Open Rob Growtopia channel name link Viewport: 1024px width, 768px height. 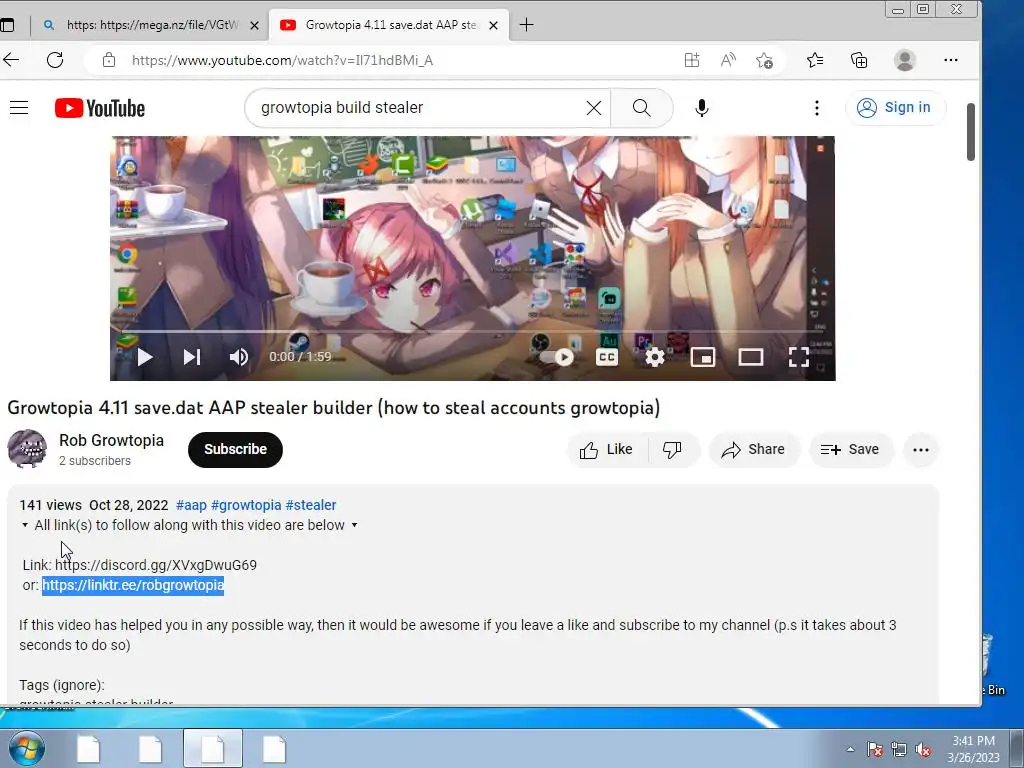pyautogui.click(x=111, y=440)
